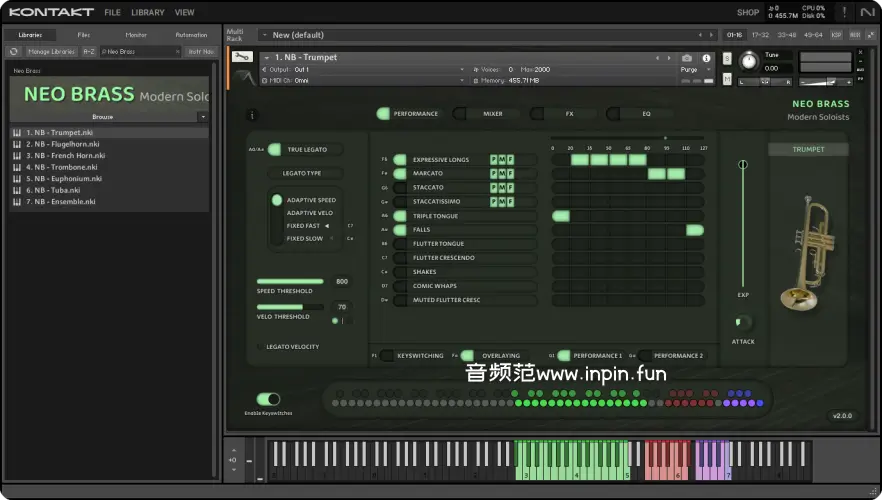Click the exclamation alert icon

pos(844,12)
